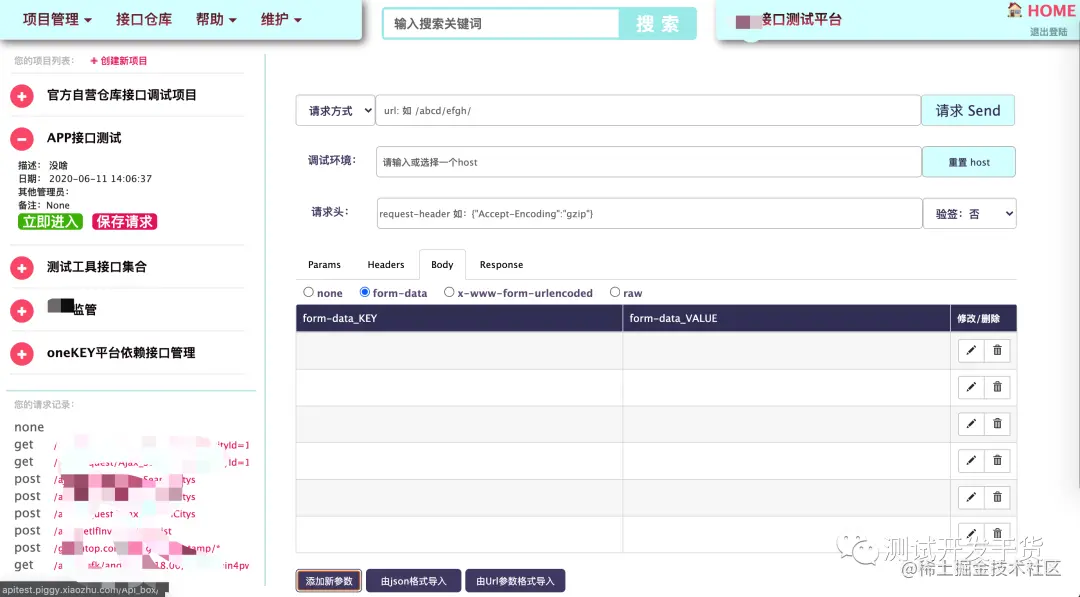
Task: Select the raw body radio button
Action: pyautogui.click(x=615, y=293)
